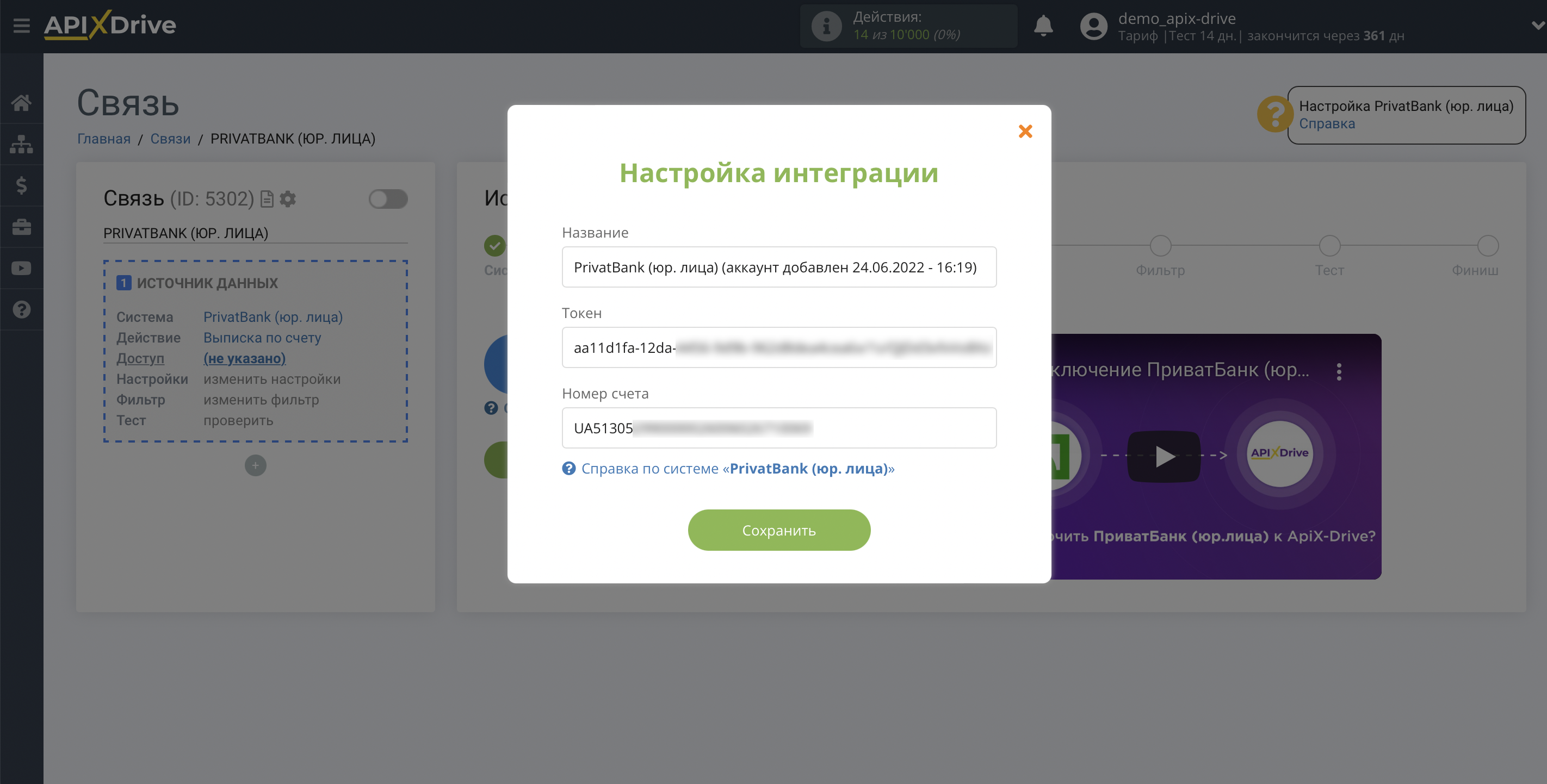Click the Сохранить save button
The image size is (1547, 784).
pyautogui.click(x=779, y=530)
